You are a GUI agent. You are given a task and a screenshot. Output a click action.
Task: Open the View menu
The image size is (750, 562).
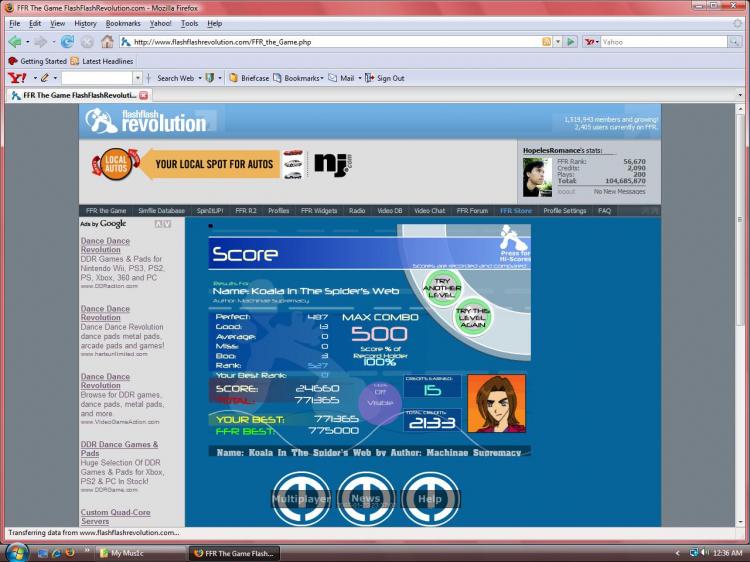pyautogui.click(x=57, y=23)
